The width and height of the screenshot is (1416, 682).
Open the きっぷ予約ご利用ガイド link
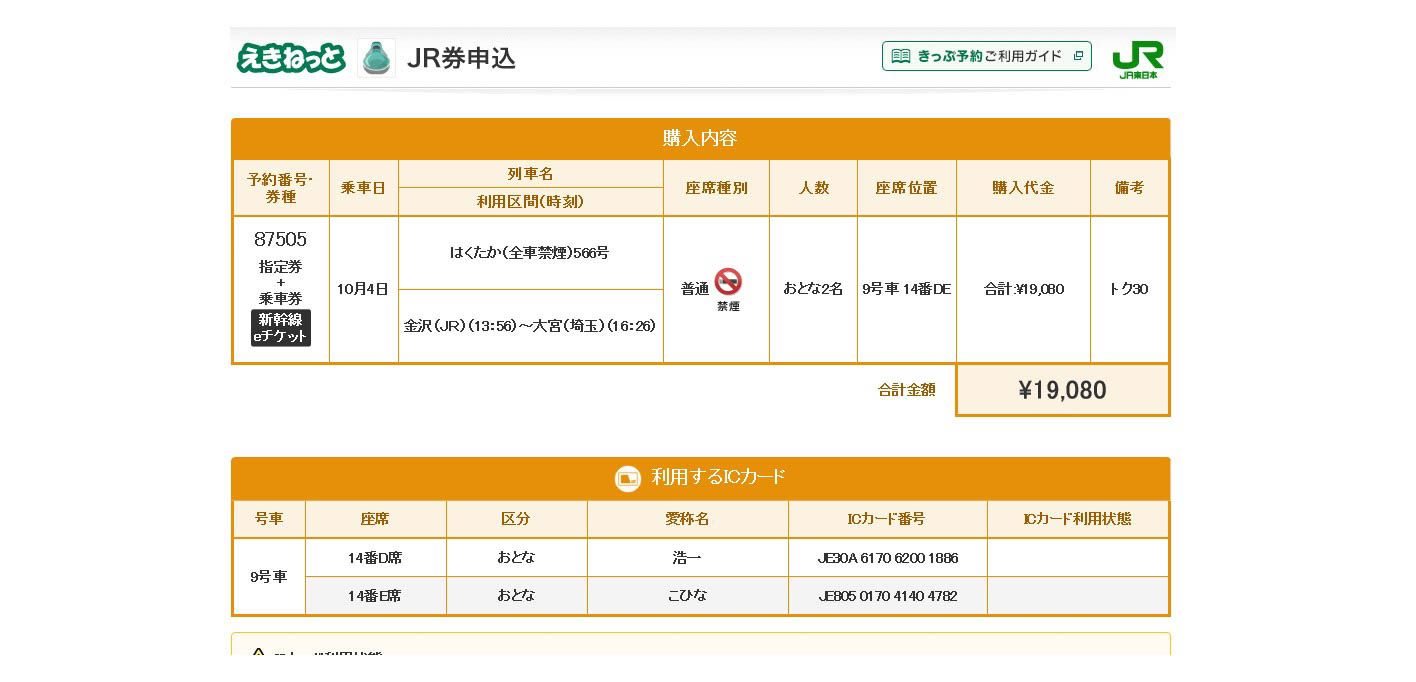987,56
